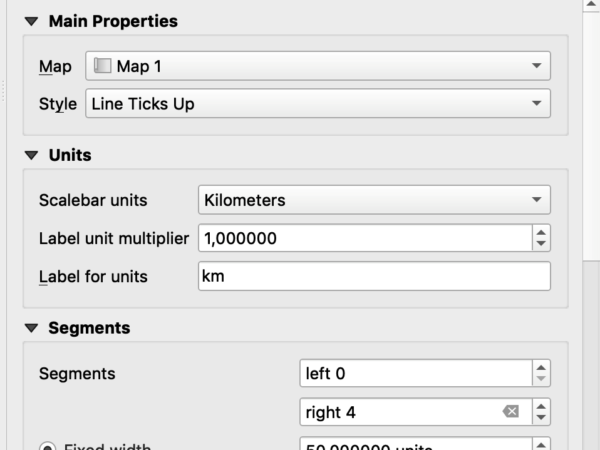Increase right segments with up arrow
600x450 pixels.
(x=541, y=406)
